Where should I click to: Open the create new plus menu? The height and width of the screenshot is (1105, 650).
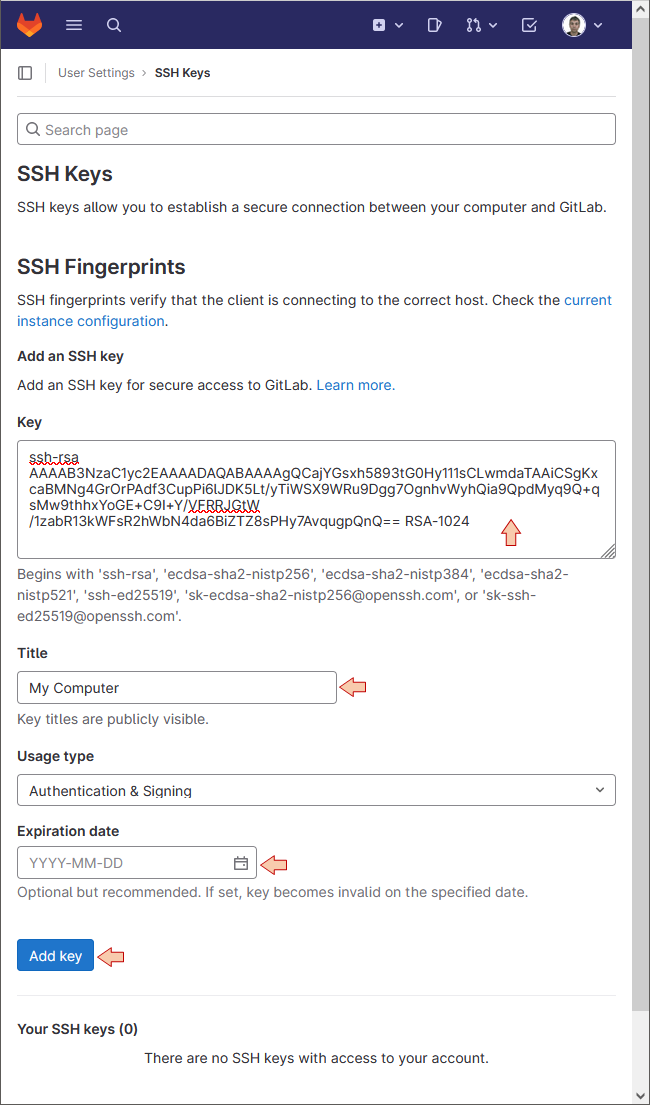[x=388, y=25]
